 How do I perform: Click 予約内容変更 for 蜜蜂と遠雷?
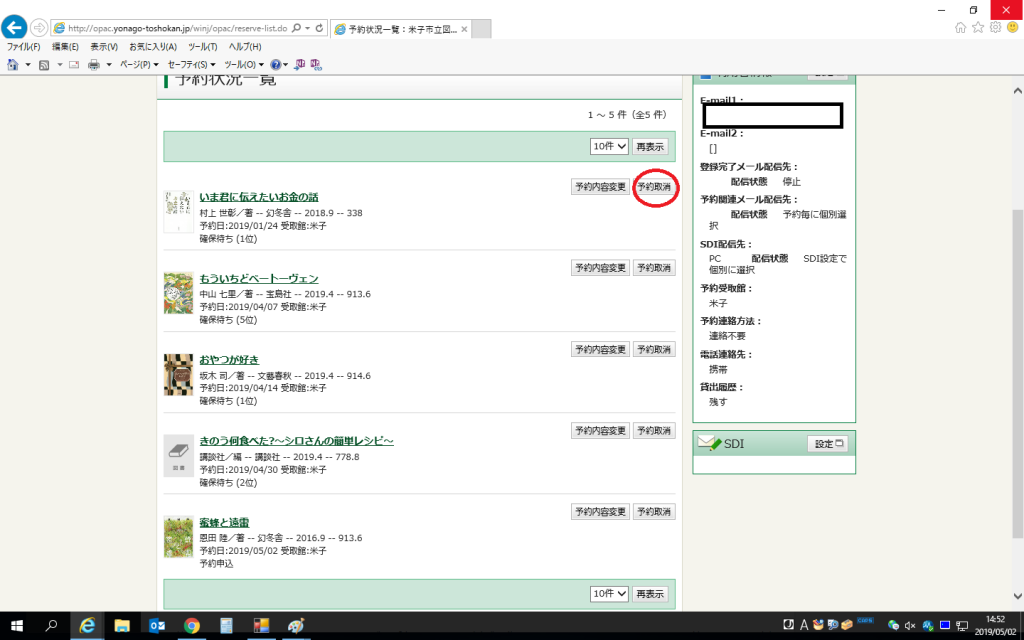(x=600, y=511)
